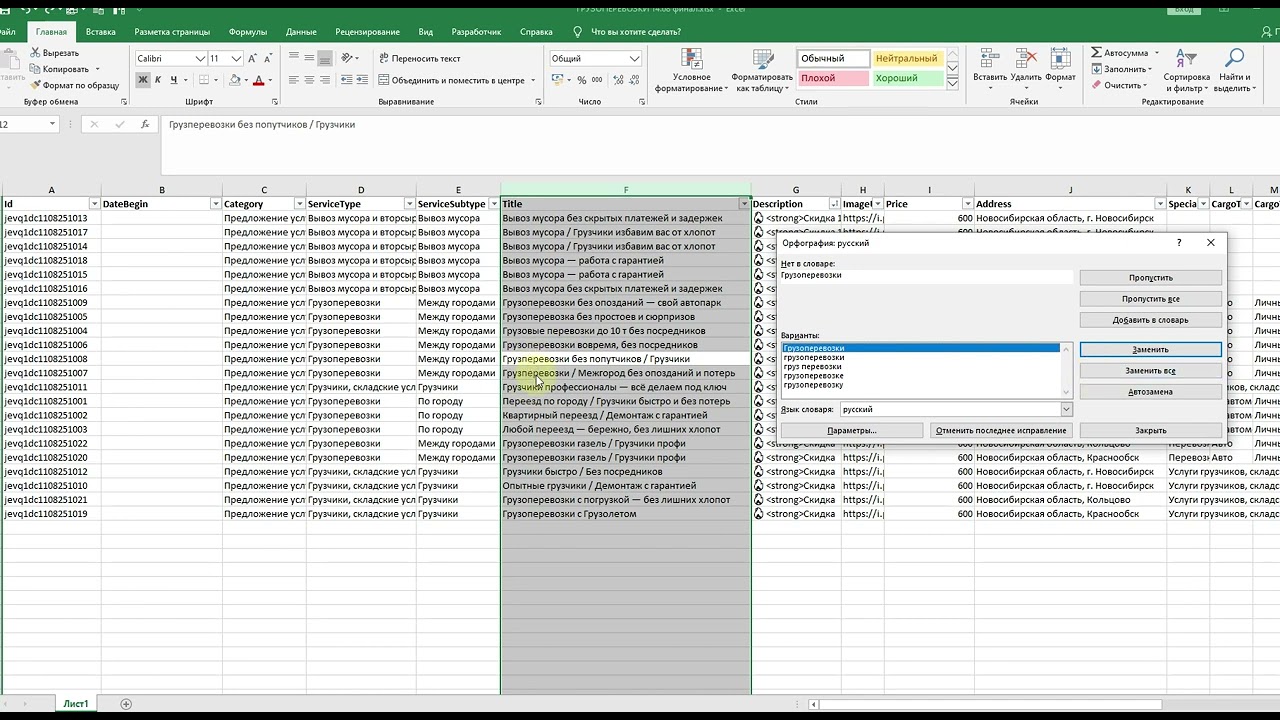The height and width of the screenshot is (720, 1280).
Task: Switch to the Формулы ribbon tab
Action: (x=248, y=32)
